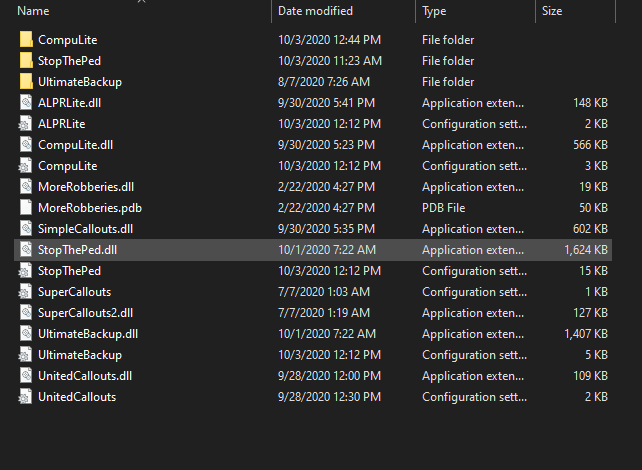This screenshot has width=642, height=470.
Task: Collapse sort arrow above Name column
Action: pos(141,2)
